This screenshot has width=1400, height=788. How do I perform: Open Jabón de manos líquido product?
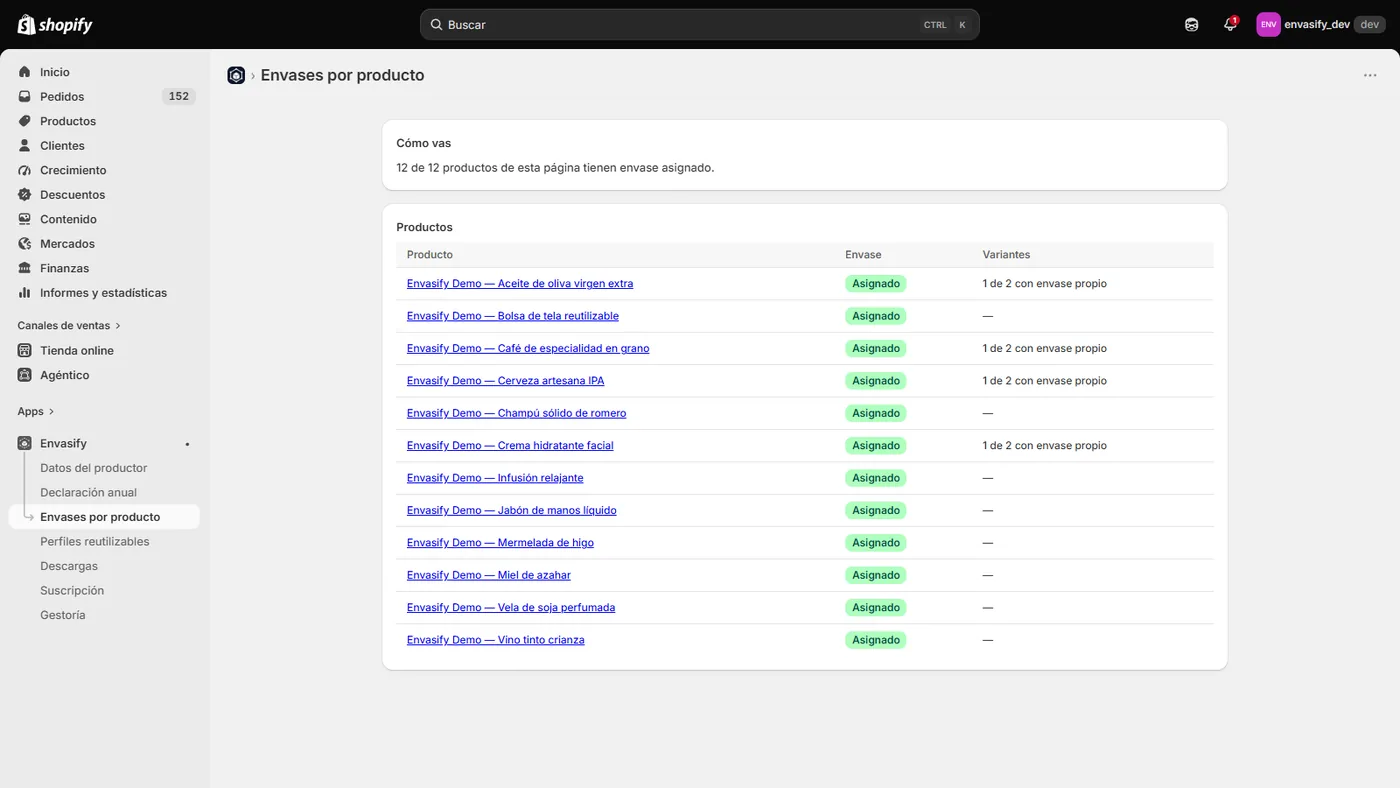(512, 510)
